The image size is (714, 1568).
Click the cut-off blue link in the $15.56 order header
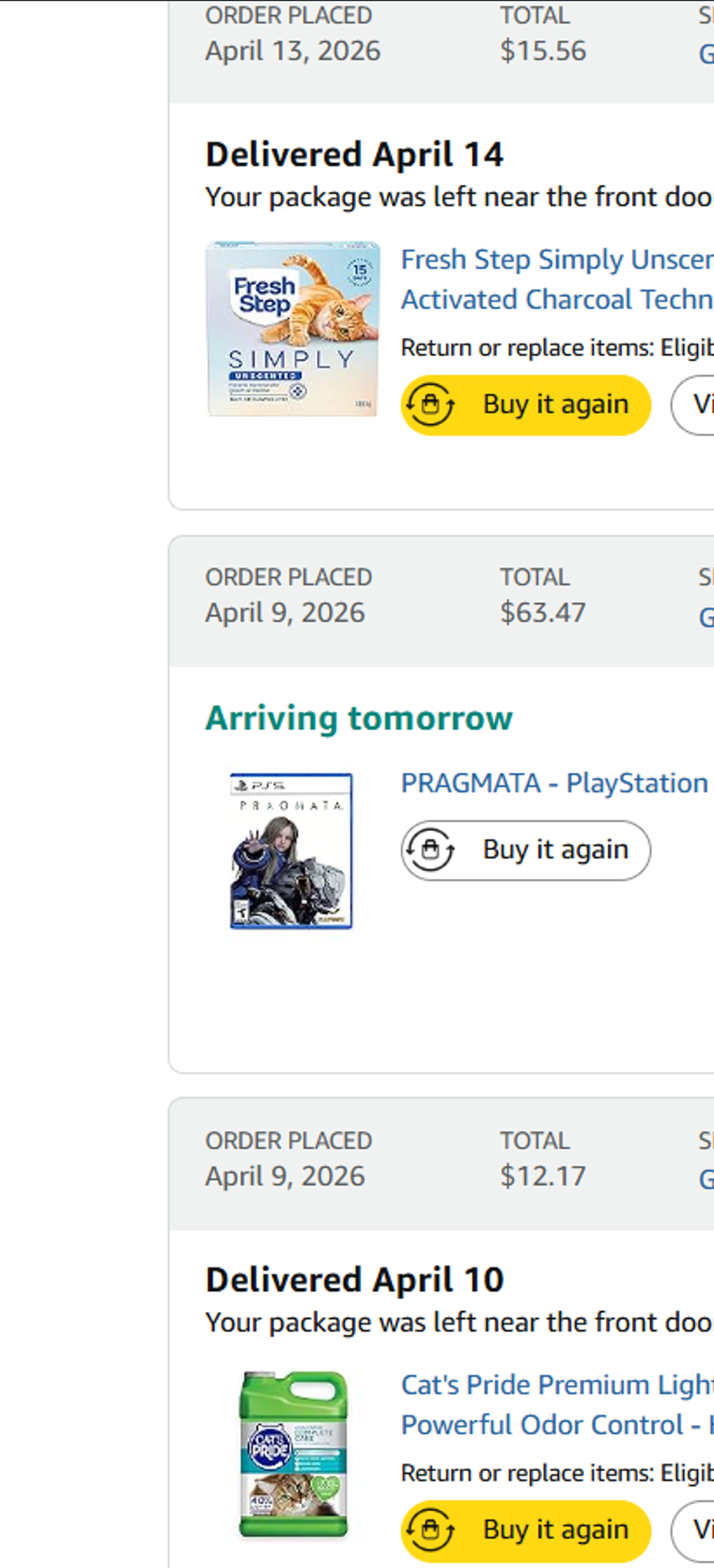pos(706,54)
